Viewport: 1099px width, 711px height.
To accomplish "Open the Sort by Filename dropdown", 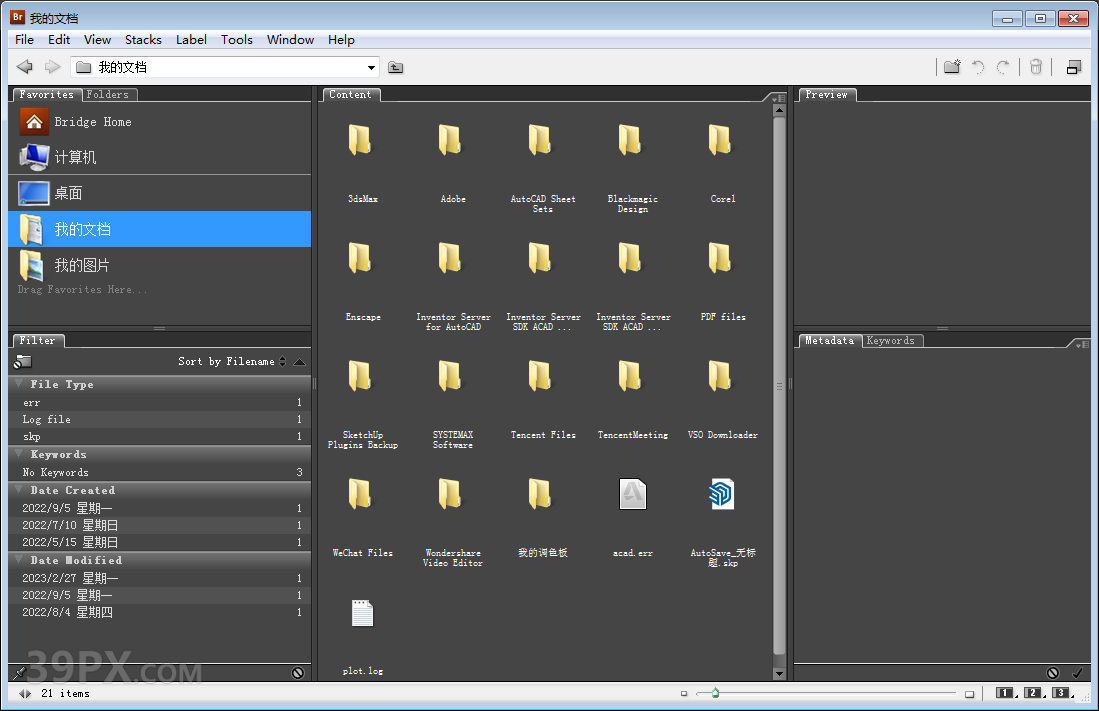I will (225, 361).
